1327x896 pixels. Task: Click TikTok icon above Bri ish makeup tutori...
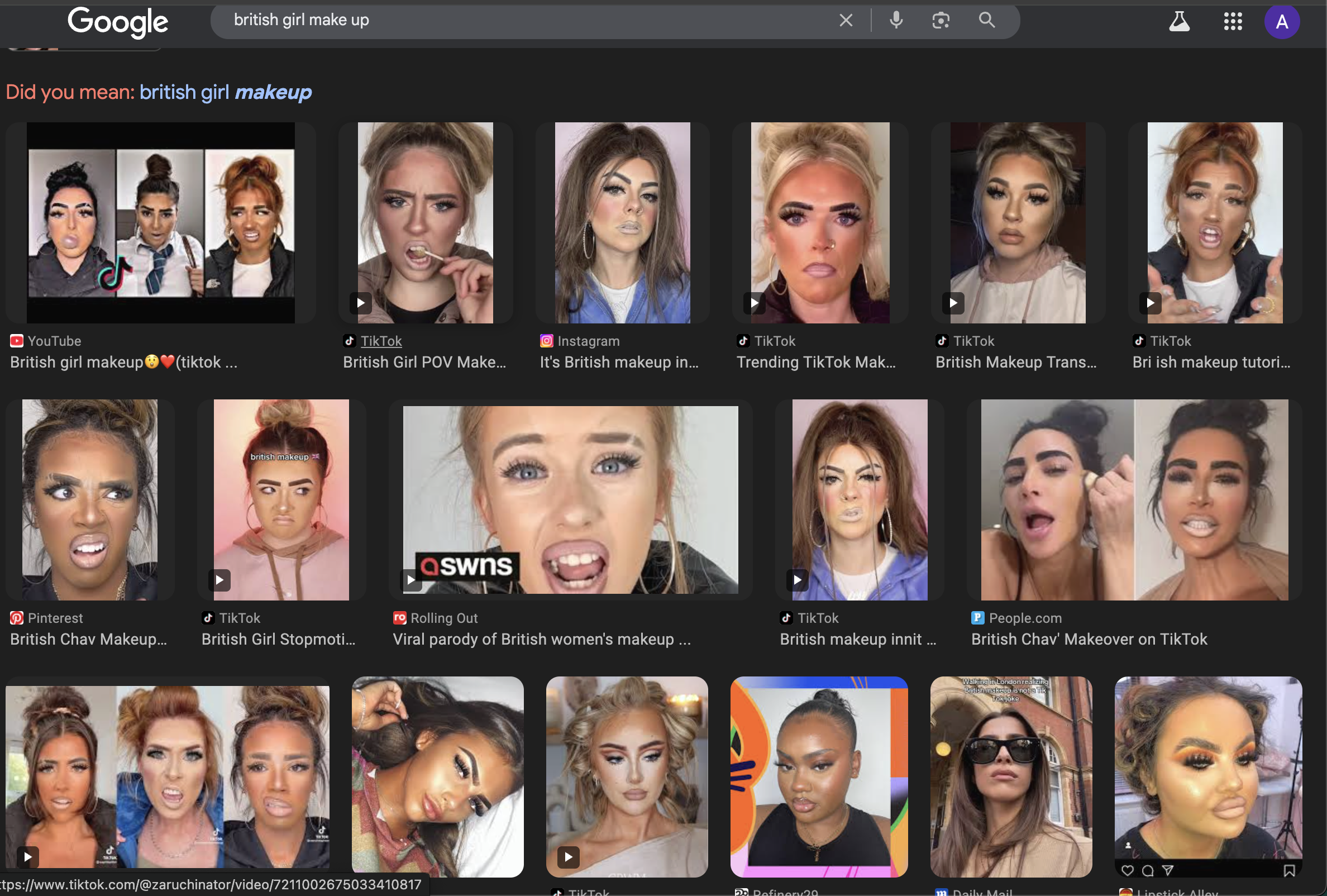coord(1139,341)
